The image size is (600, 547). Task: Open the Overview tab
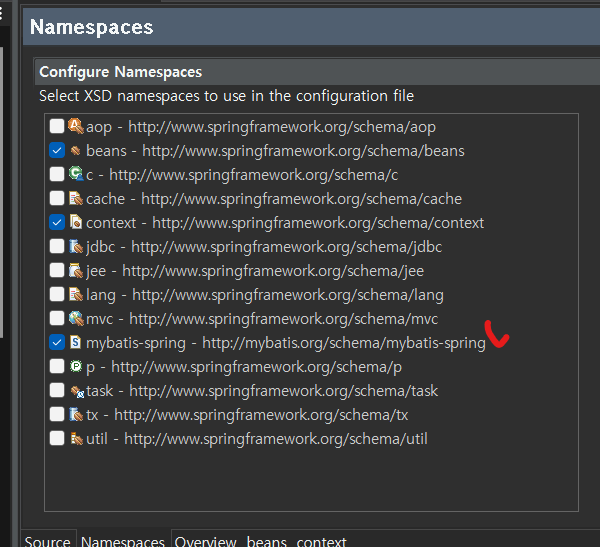[205, 541]
